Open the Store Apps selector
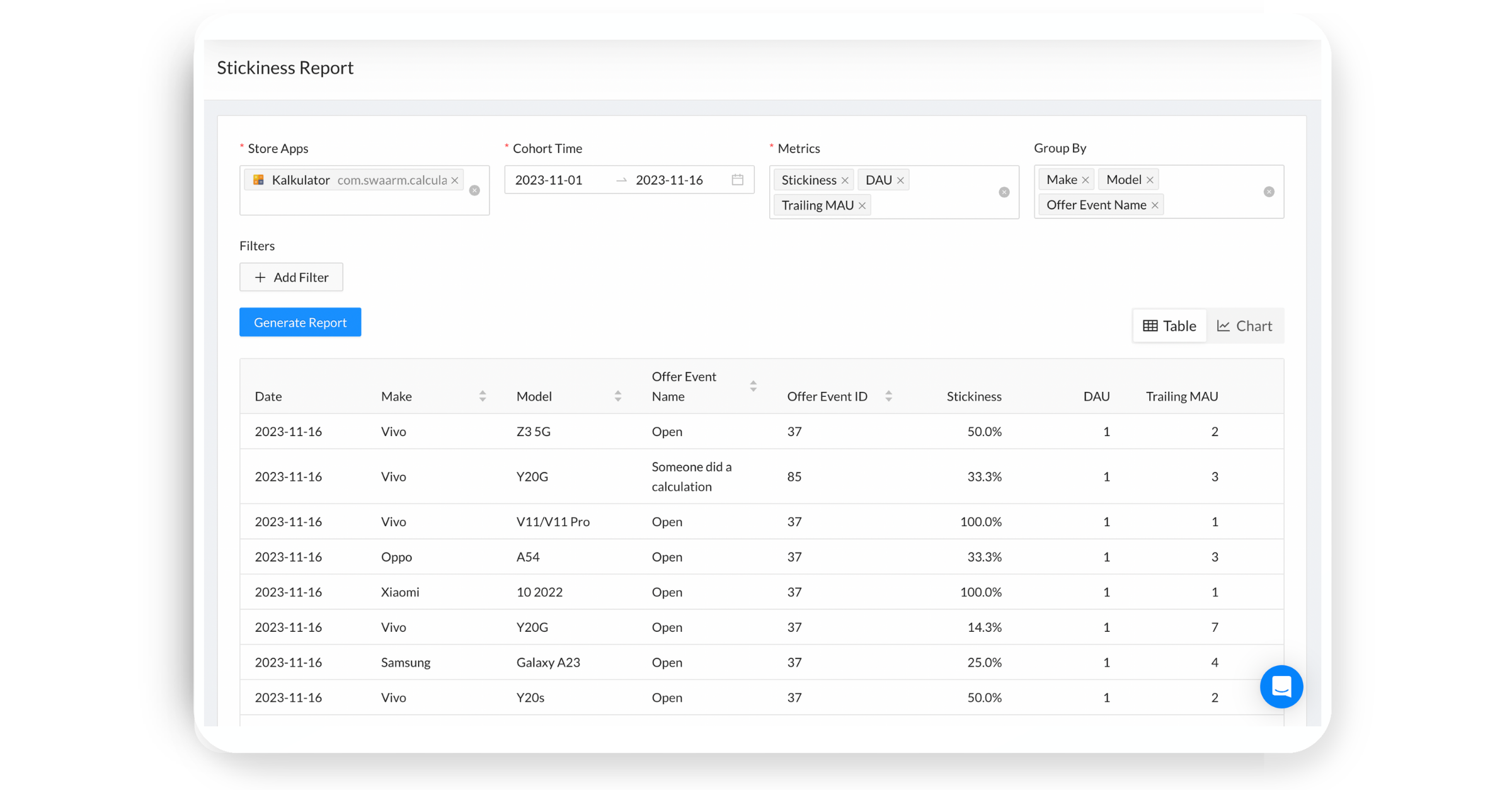This screenshot has height=790, width=1512. (364, 190)
